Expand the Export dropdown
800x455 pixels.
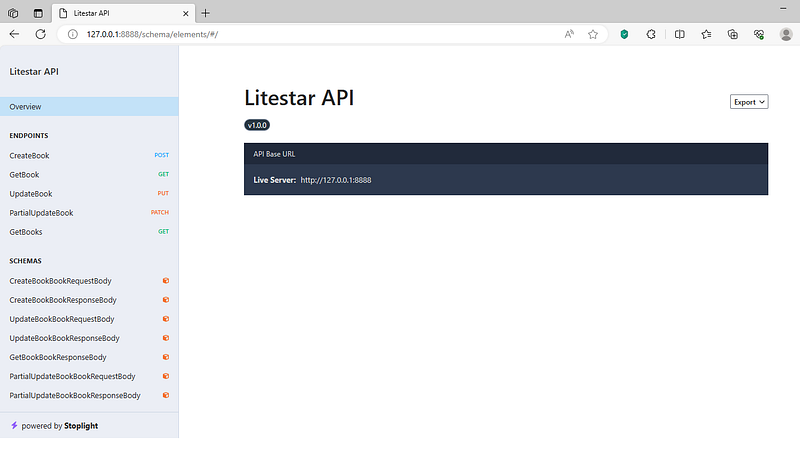point(748,102)
